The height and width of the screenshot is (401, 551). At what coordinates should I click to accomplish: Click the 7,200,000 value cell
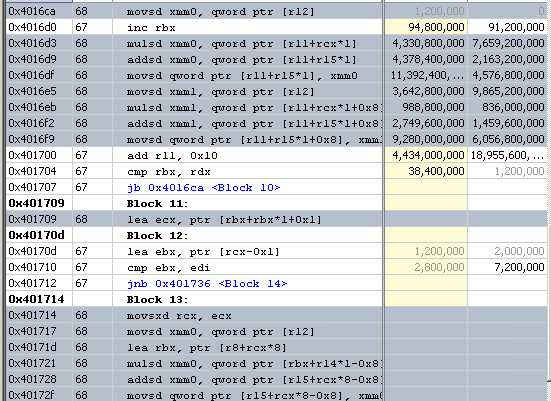pos(507,268)
